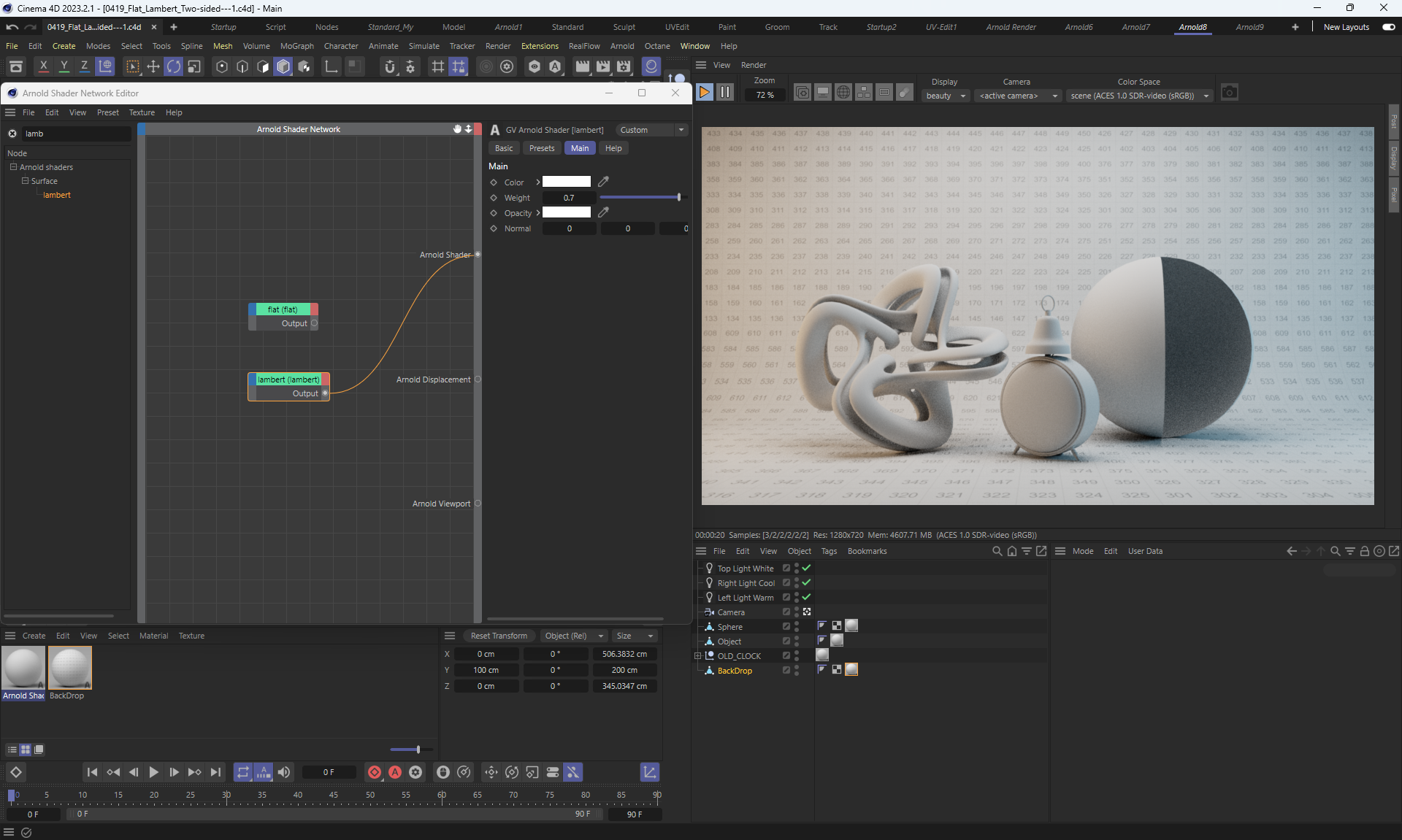Screen dimensions: 1402x840
Task: Pick color with the Color eyedropper icon
Action: (603, 182)
